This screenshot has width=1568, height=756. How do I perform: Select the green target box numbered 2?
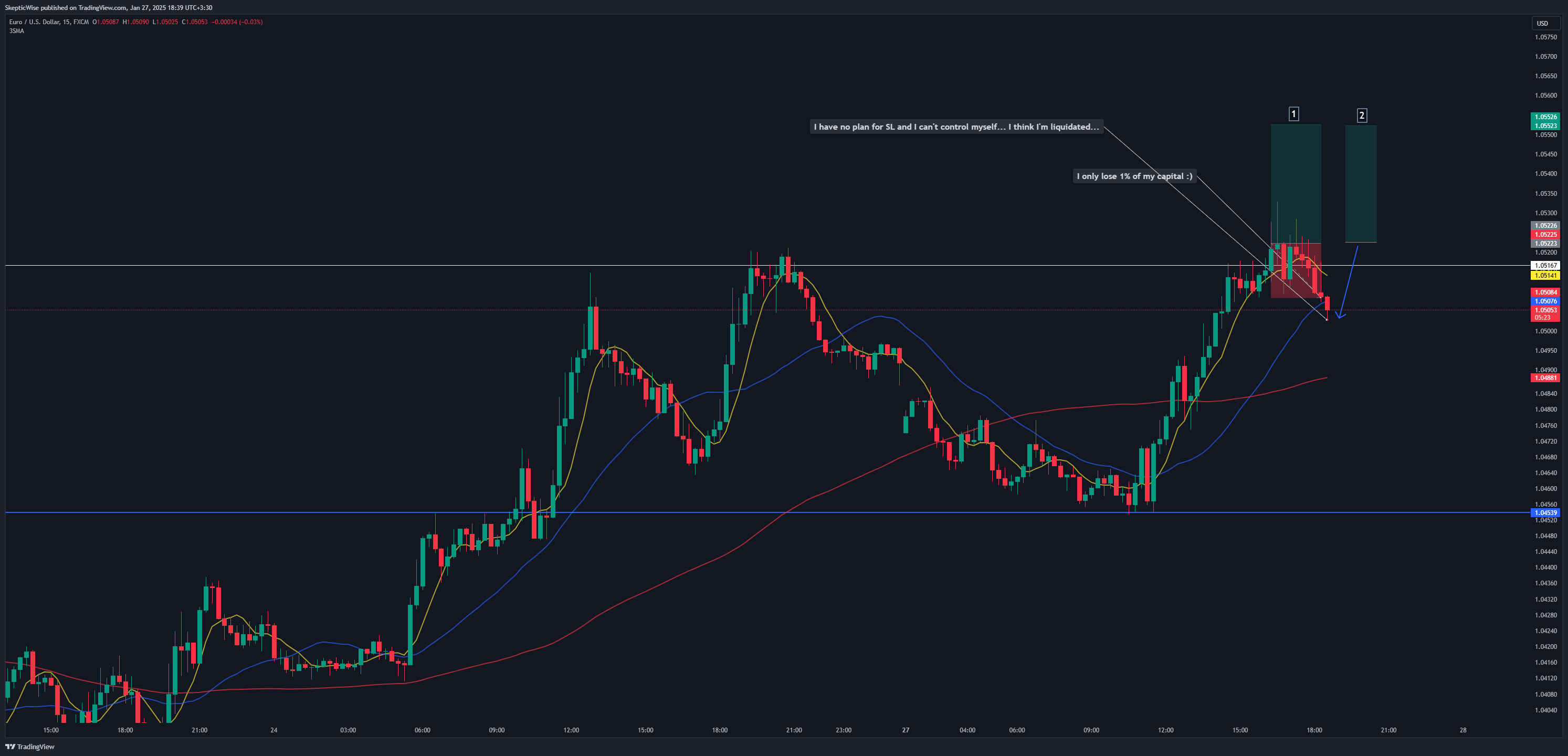coord(1361,184)
